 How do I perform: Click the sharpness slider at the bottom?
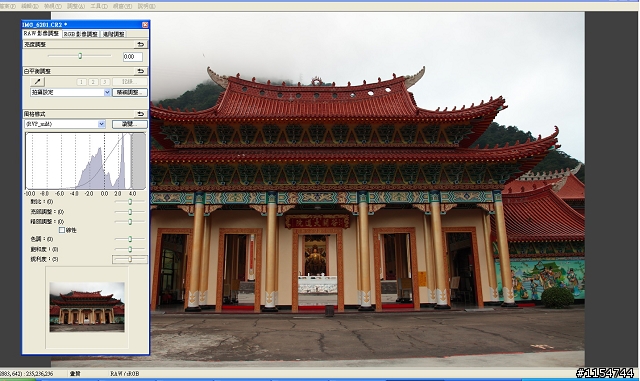point(130,259)
